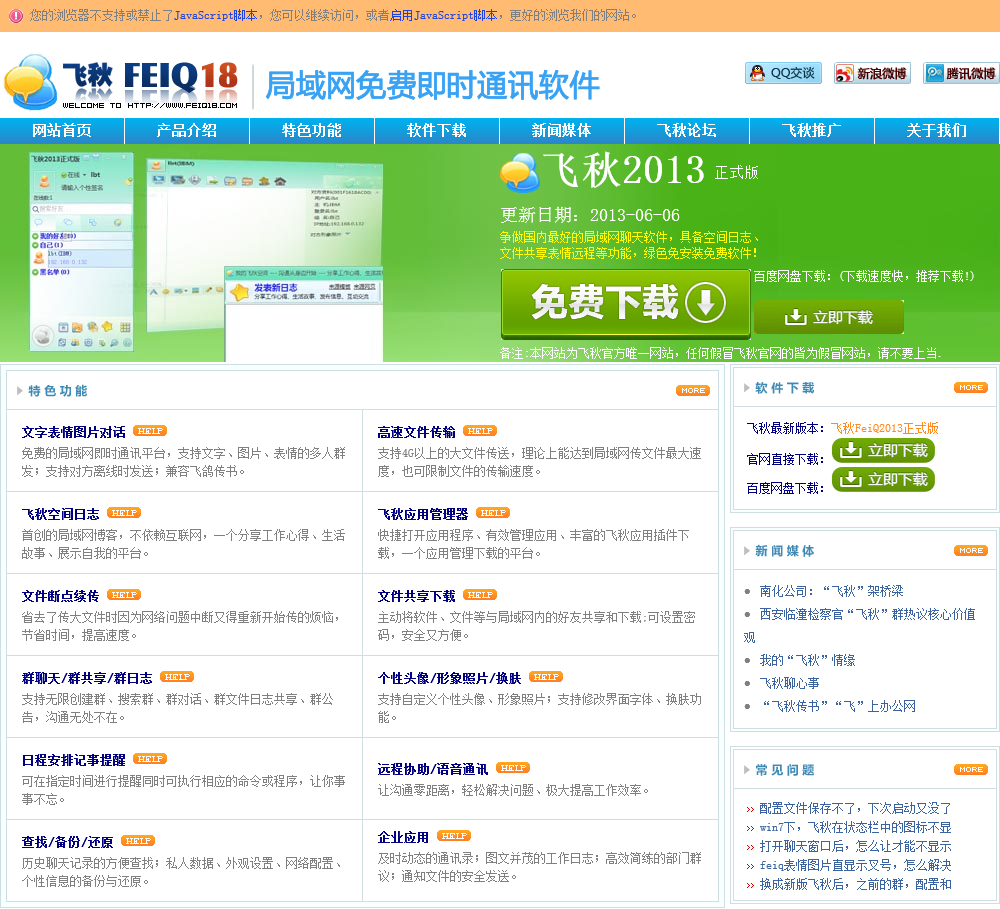Click the HELP badge beside 个性头像/形象照片/换肤

click(546, 677)
